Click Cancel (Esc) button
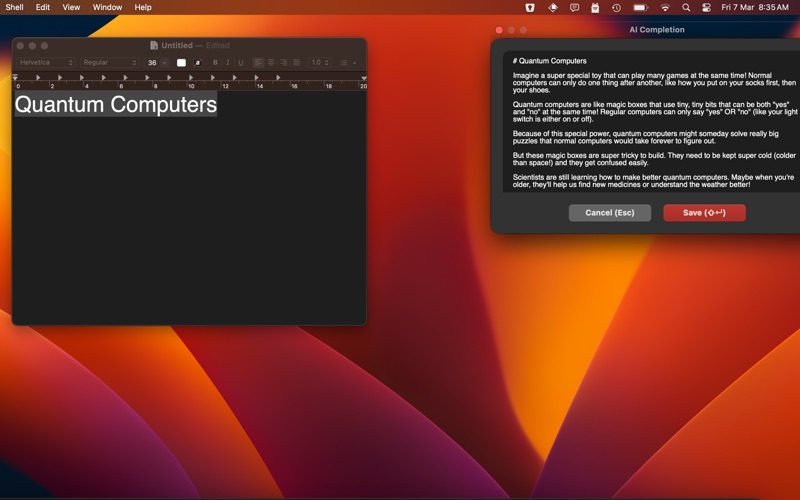The image size is (800, 500). click(x=610, y=213)
